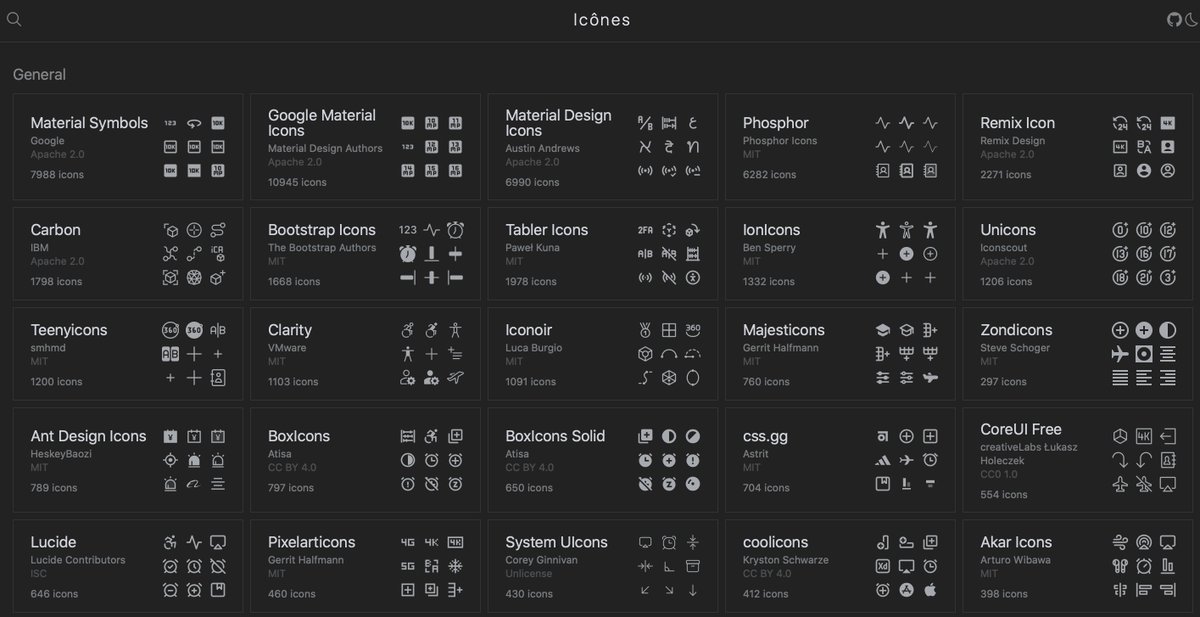The image size is (1200, 617).
Task: Click the 123 icon in Material Symbols
Action: [x=170, y=123]
